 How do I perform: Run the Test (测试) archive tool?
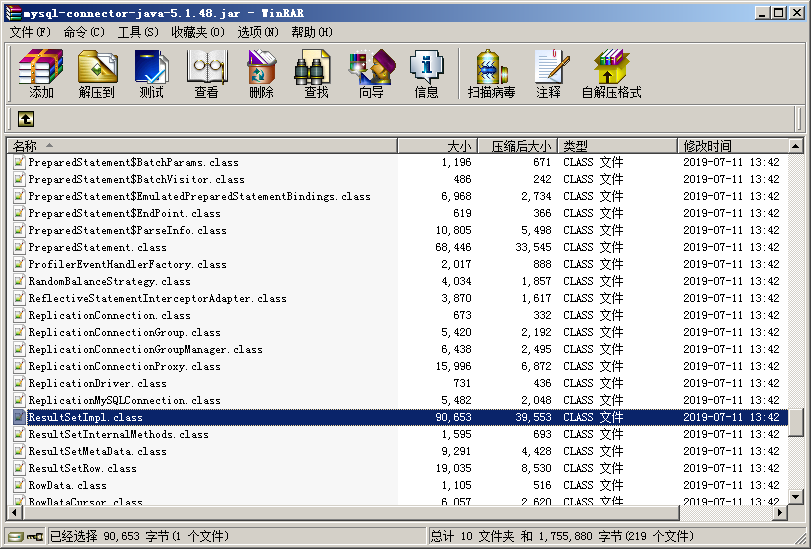[x=151, y=73]
